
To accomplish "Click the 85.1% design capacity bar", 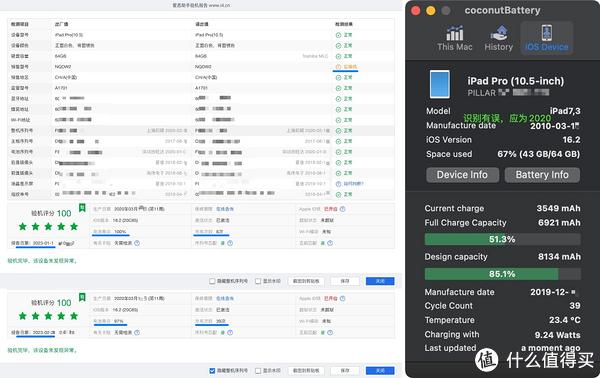I will coord(502,274).
